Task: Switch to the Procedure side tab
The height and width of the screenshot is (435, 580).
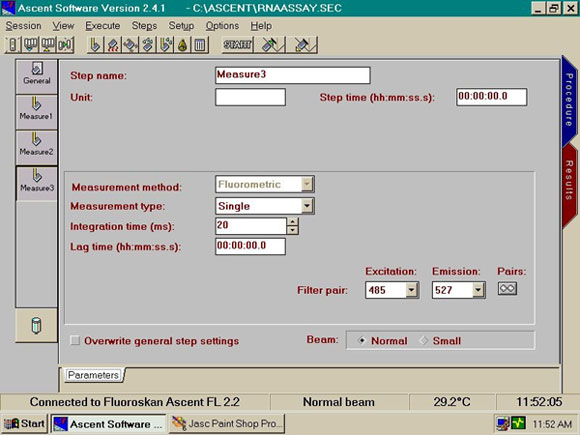Action: 569,100
